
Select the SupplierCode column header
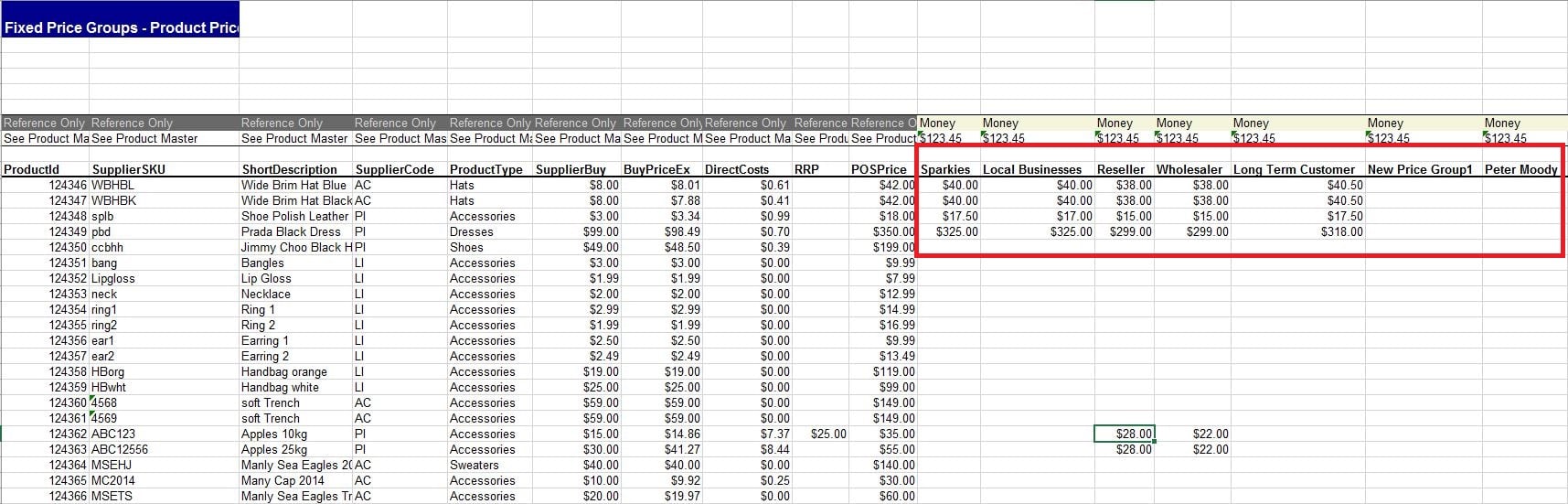tap(400, 169)
